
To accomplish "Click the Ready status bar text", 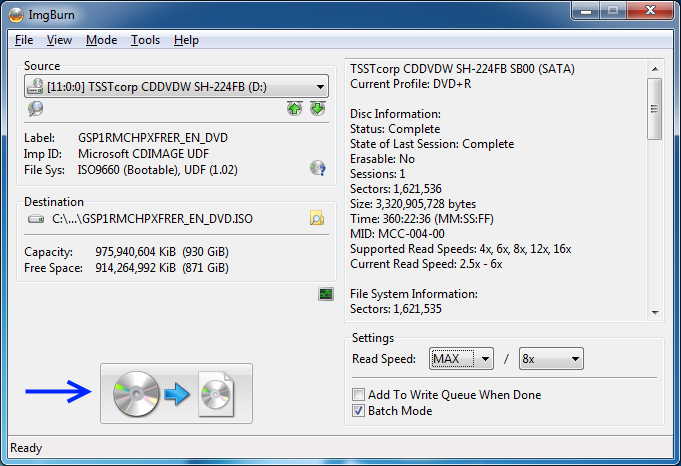I will [x=26, y=448].
